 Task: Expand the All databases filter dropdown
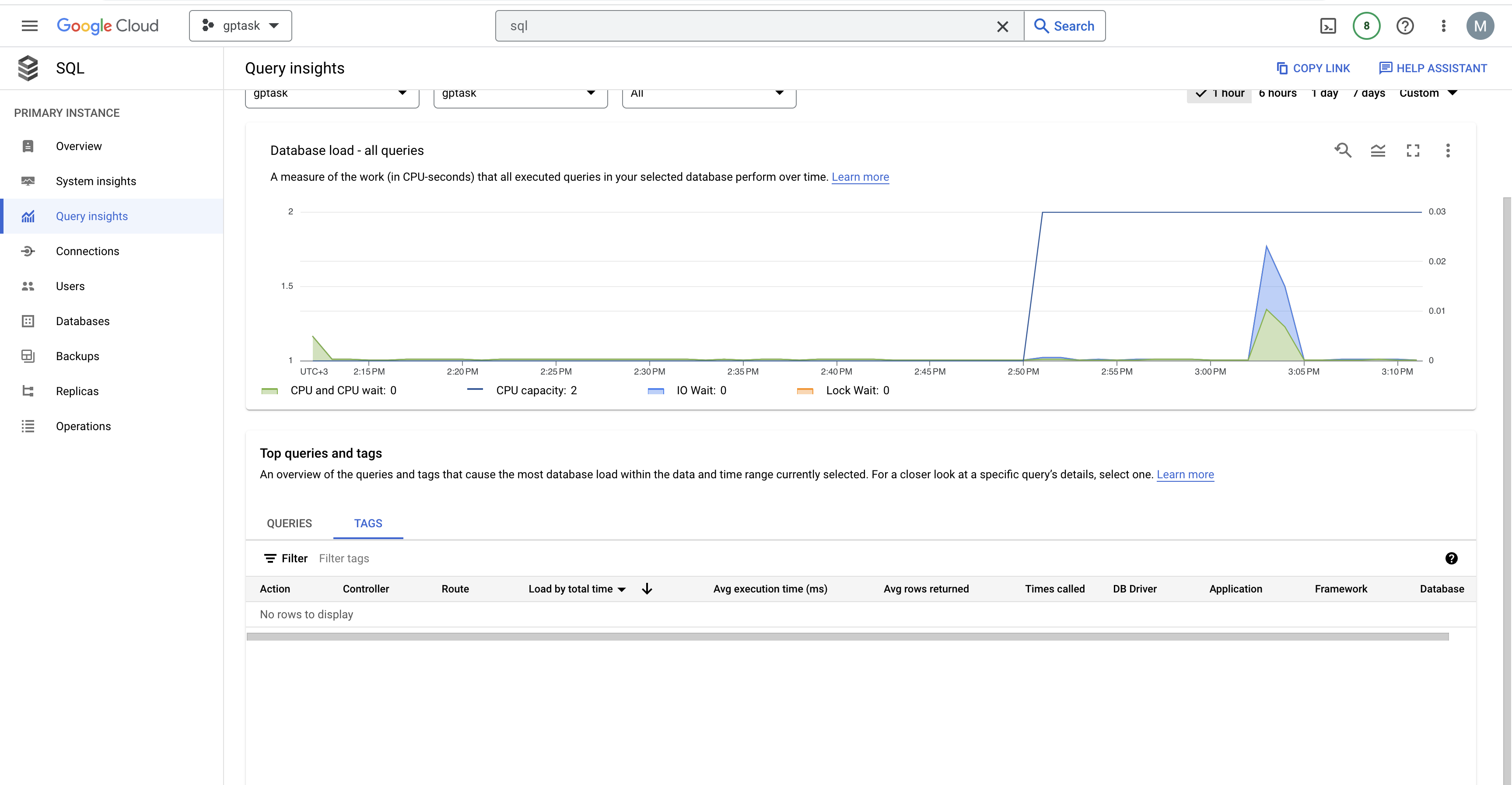[x=708, y=94]
